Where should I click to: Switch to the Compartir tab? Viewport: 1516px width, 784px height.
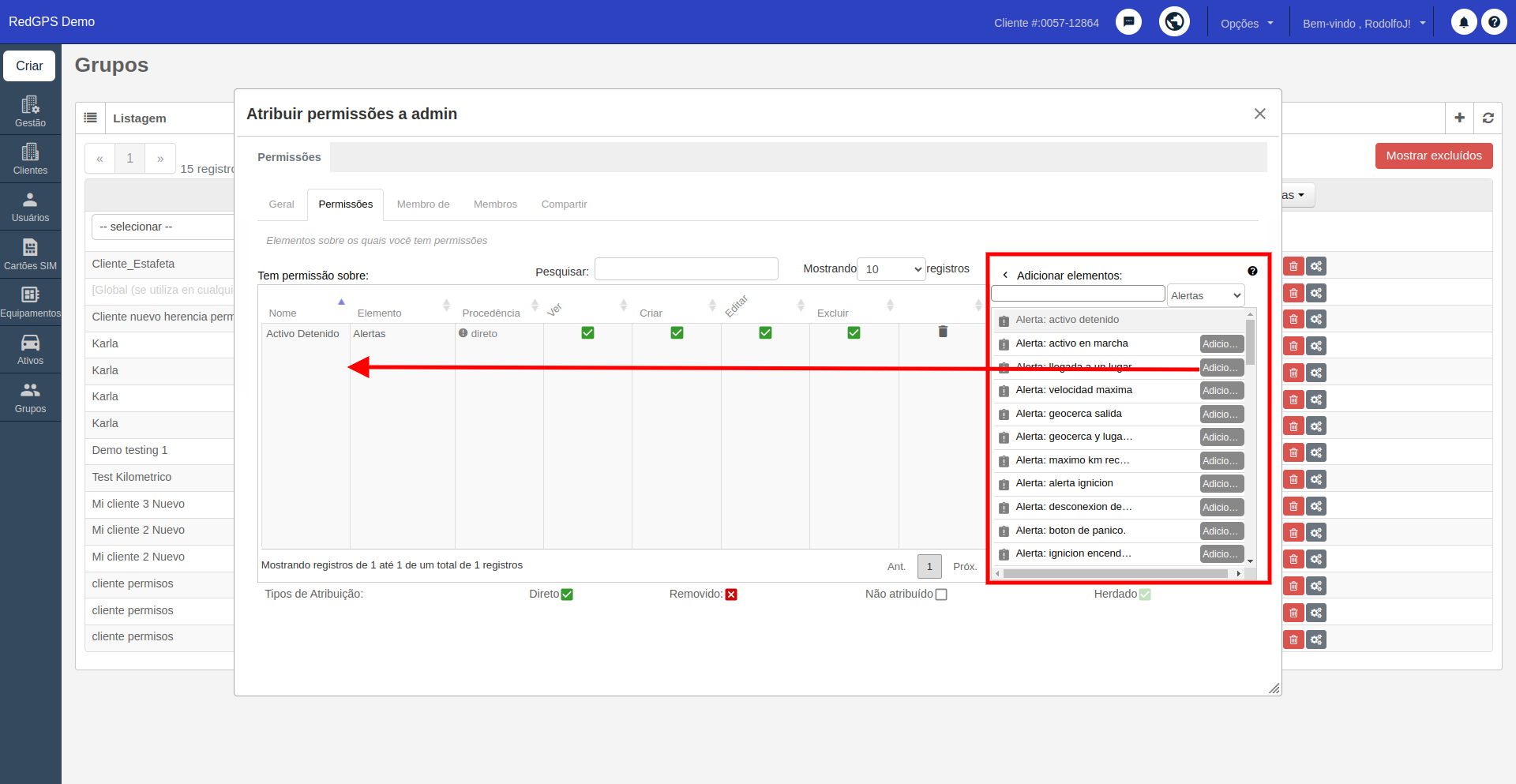[564, 204]
